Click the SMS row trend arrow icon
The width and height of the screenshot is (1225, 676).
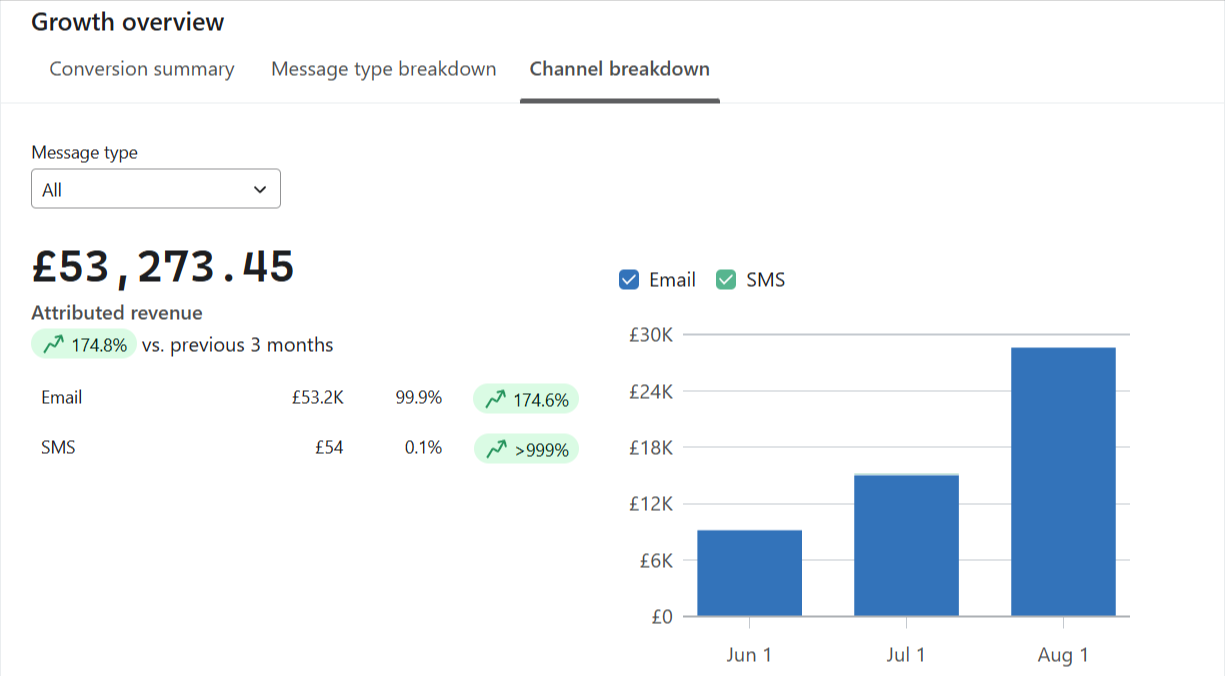pyautogui.click(x=495, y=450)
